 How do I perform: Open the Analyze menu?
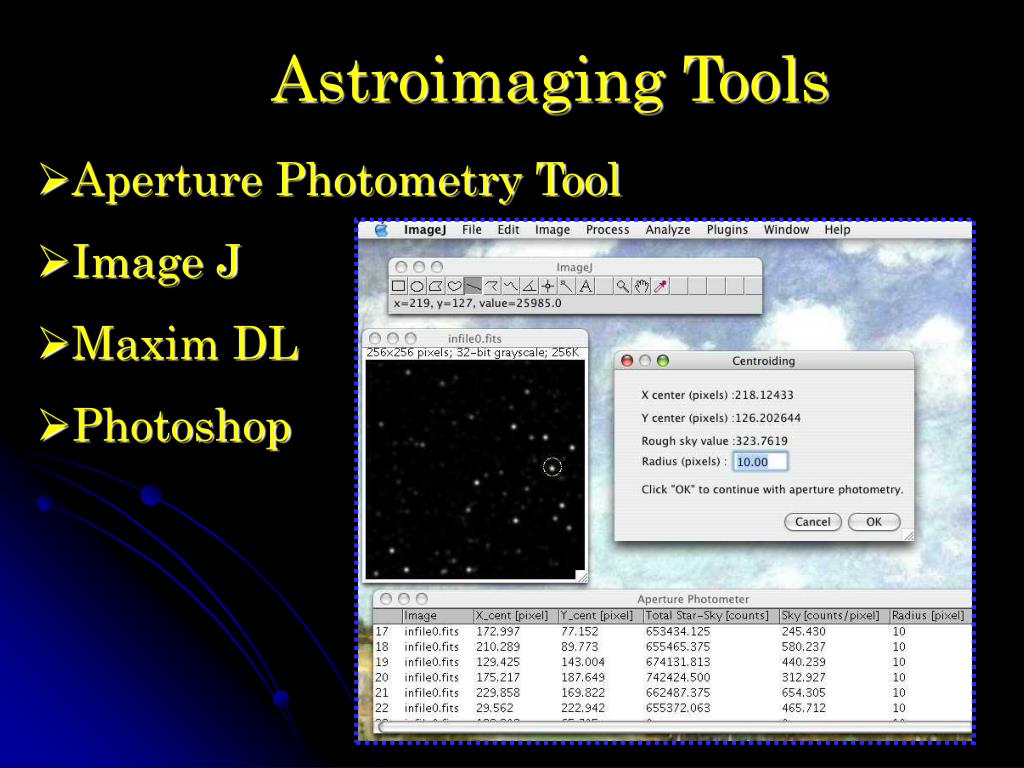click(667, 230)
